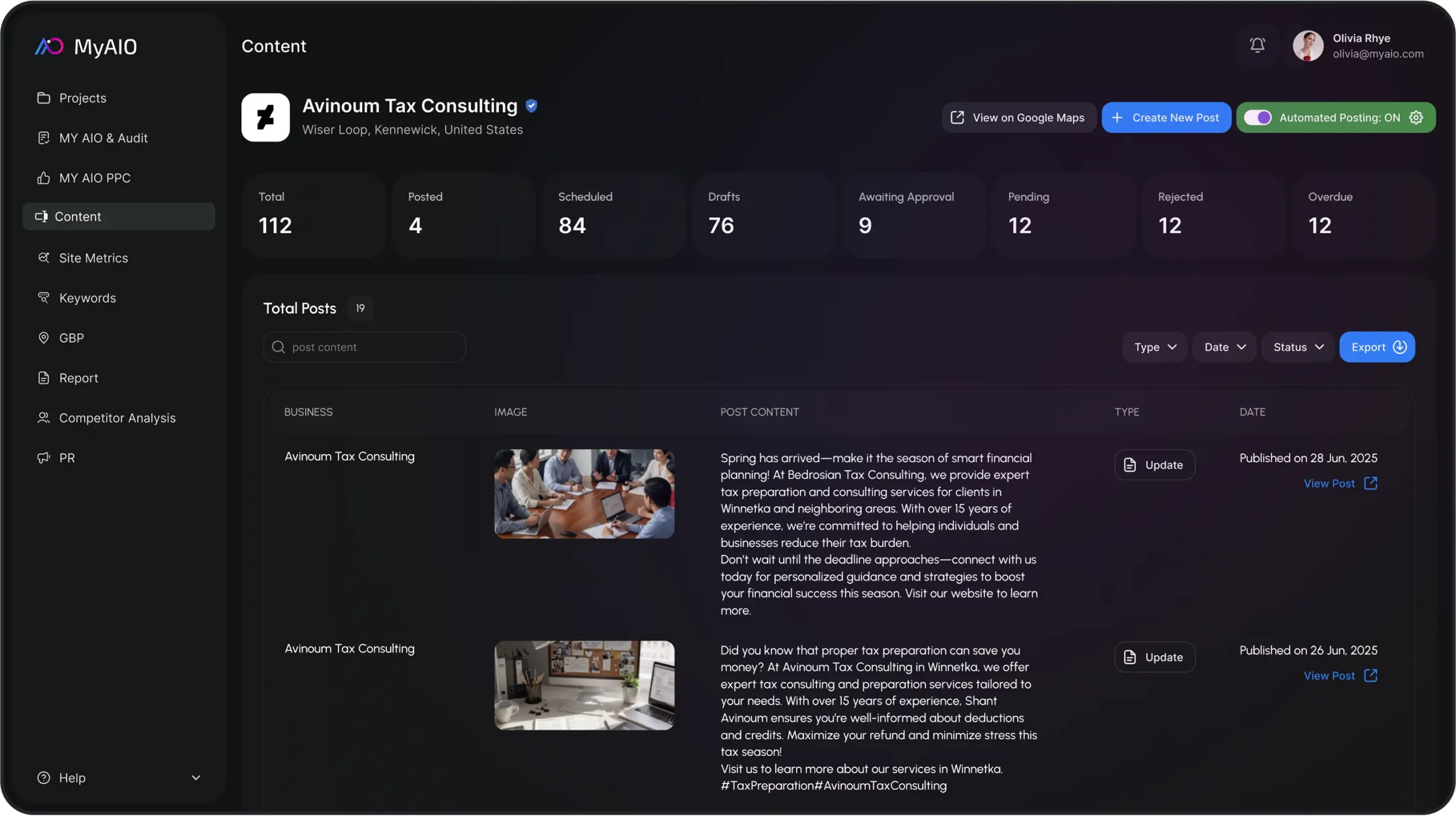Click Olivia Rhye's profile avatar
The image size is (1456, 816).
tap(1308, 45)
